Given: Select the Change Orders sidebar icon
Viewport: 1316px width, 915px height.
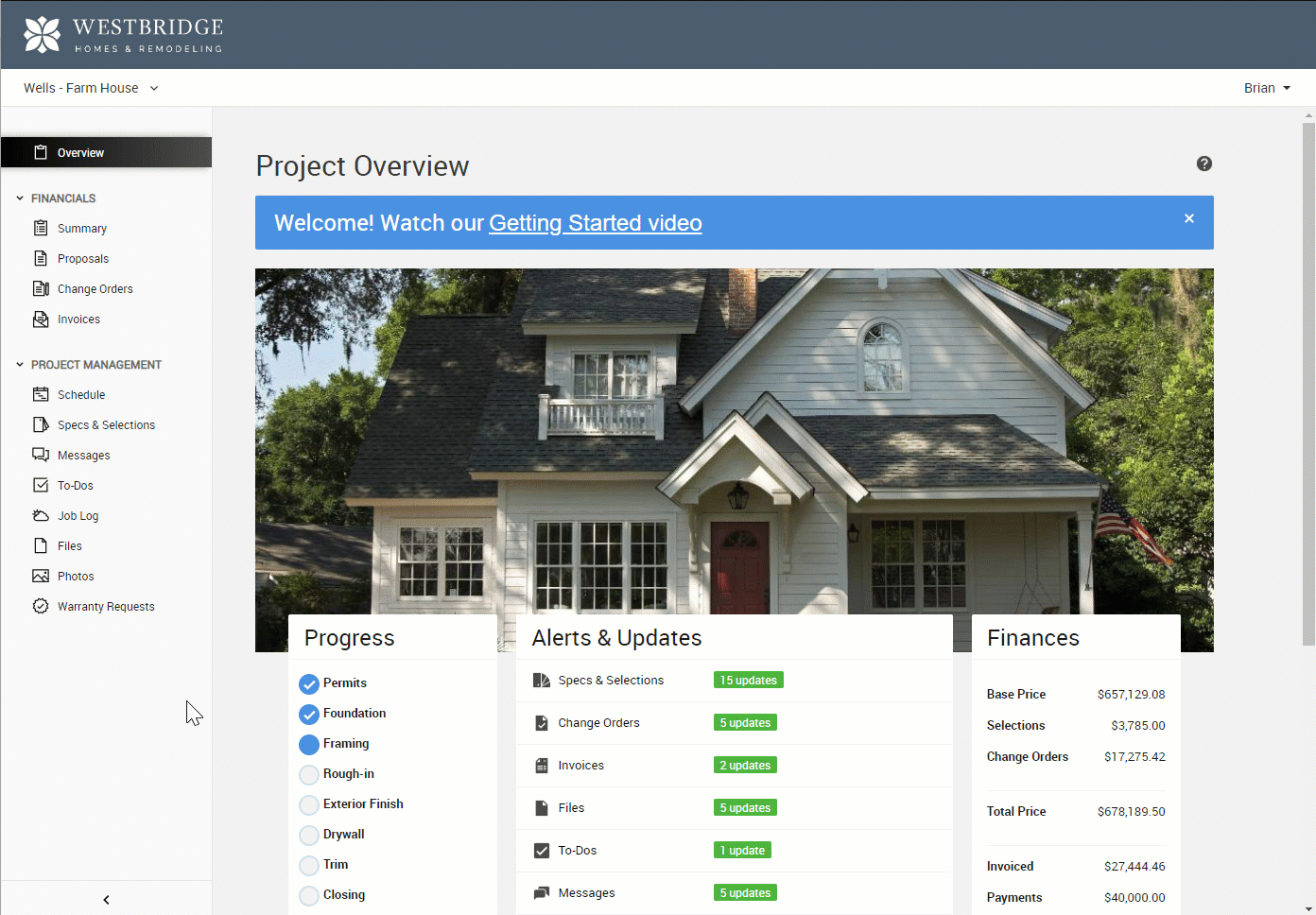Looking at the screenshot, I should coord(41,288).
